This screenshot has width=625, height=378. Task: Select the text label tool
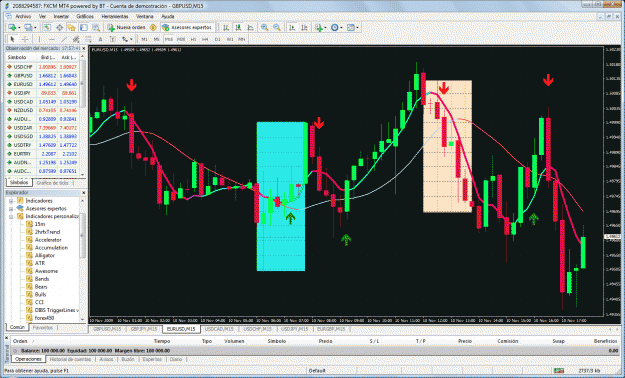[x=113, y=39]
